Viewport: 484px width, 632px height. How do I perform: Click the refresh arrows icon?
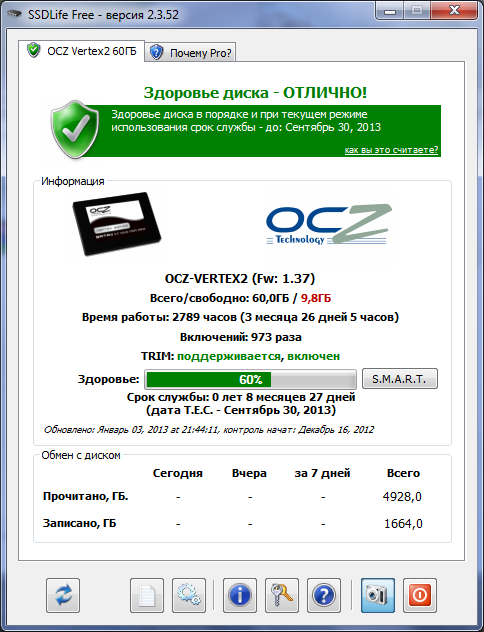click(63, 595)
